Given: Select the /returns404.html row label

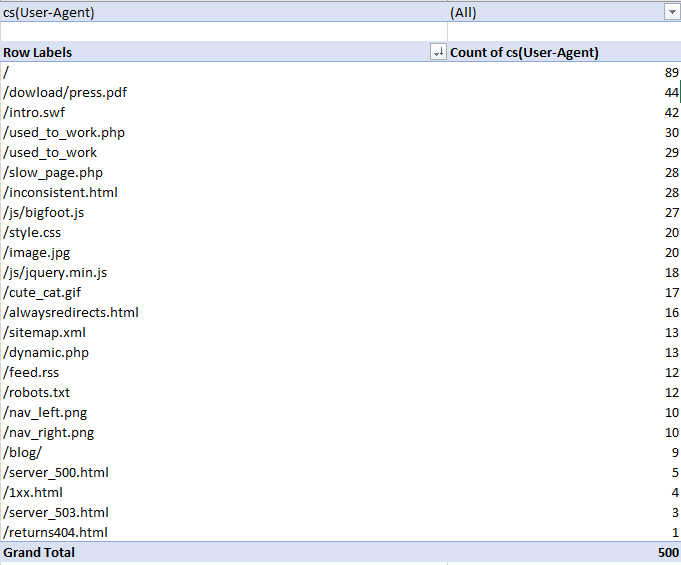Looking at the screenshot, I should (55, 532).
